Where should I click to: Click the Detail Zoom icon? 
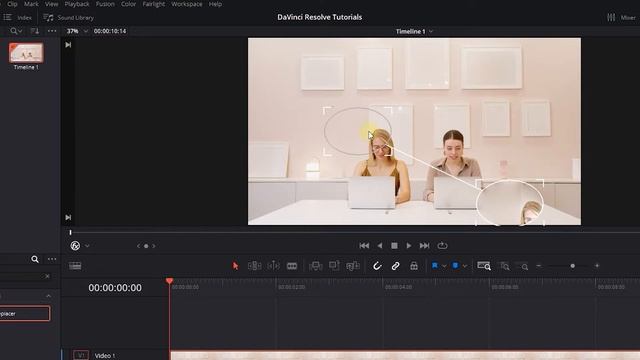pyautogui.click(x=505, y=266)
